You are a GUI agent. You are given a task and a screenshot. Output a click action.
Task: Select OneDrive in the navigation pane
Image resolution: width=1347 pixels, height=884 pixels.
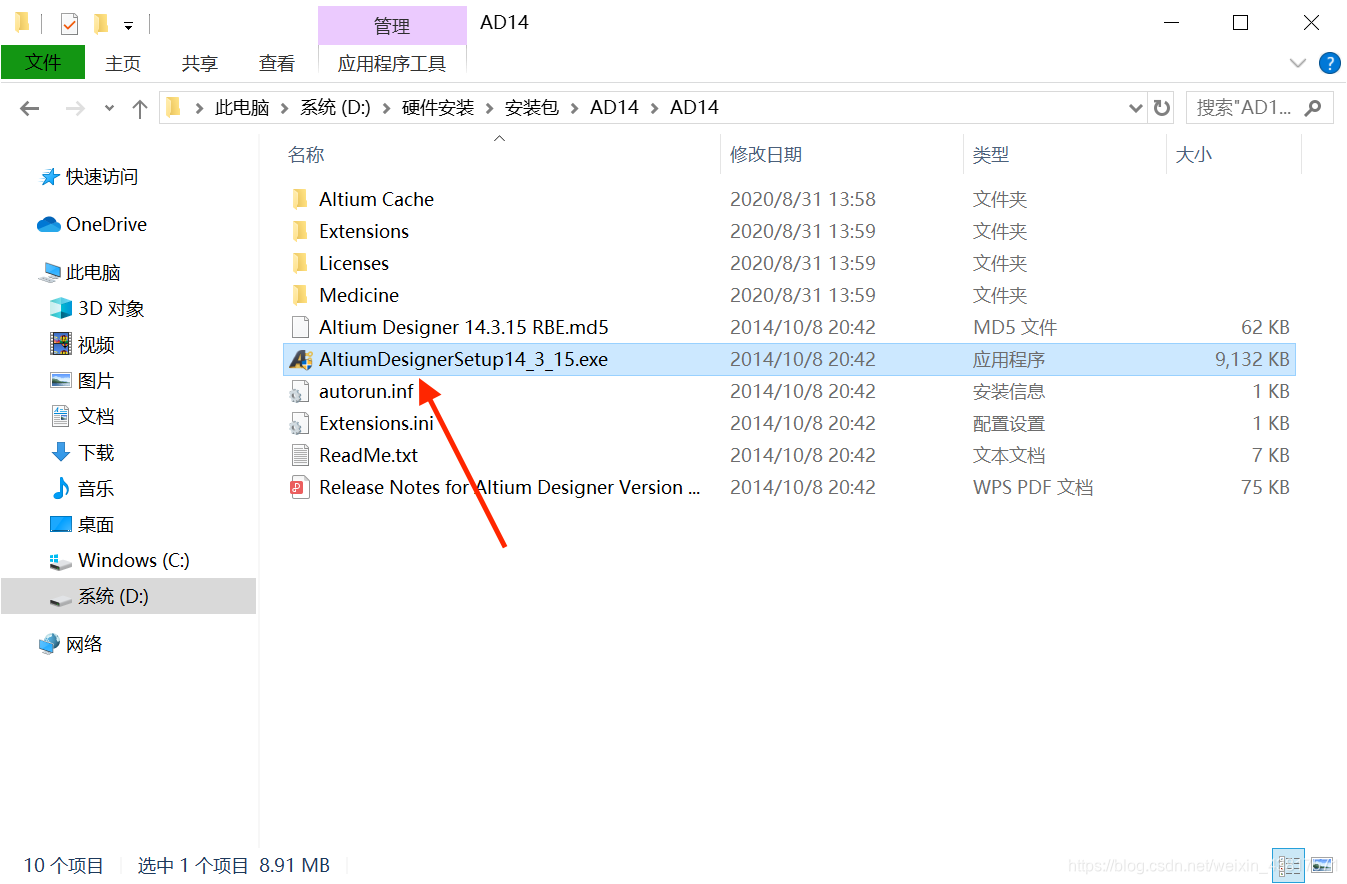106,224
